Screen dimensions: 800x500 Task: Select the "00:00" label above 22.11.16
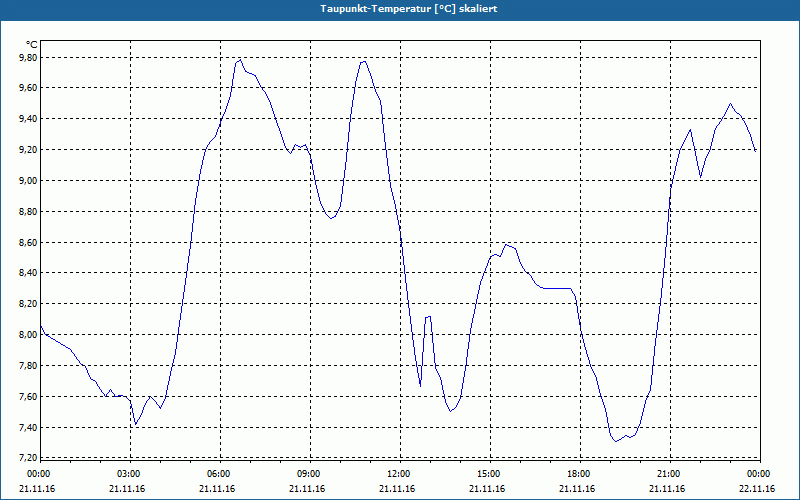759,474
